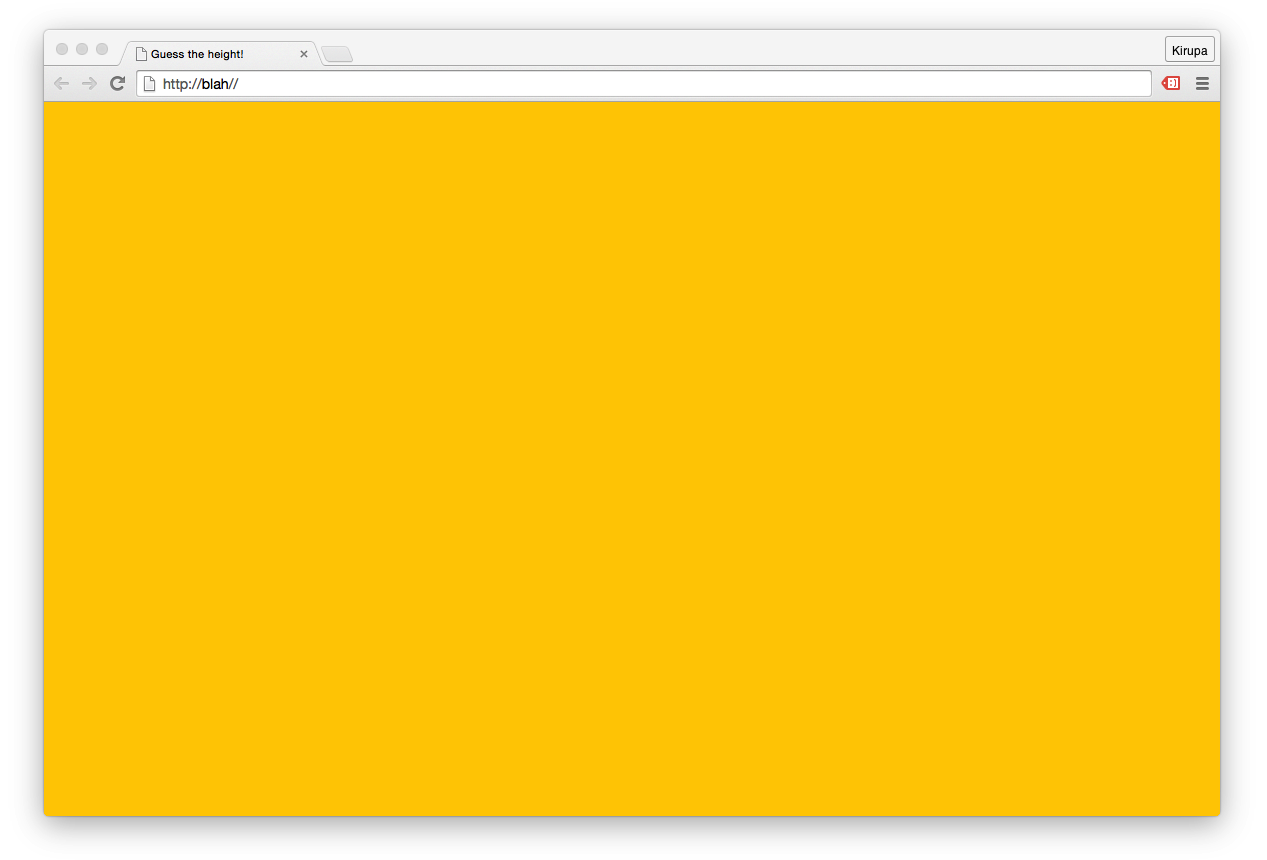Toggle the yellow minimize window control
1267x860 pixels.
[81, 47]
